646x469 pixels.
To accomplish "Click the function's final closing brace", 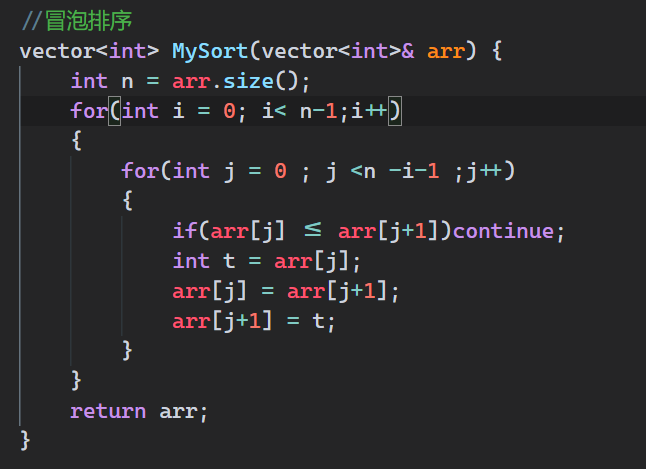I will pyautogui.click(x=25, y=440).
